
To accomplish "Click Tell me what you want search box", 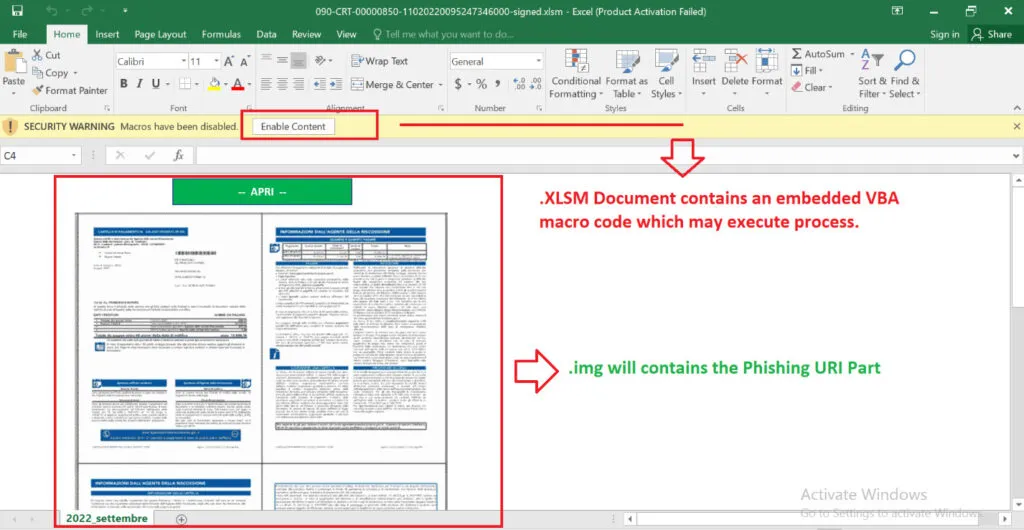I will [x=443, y=35].
